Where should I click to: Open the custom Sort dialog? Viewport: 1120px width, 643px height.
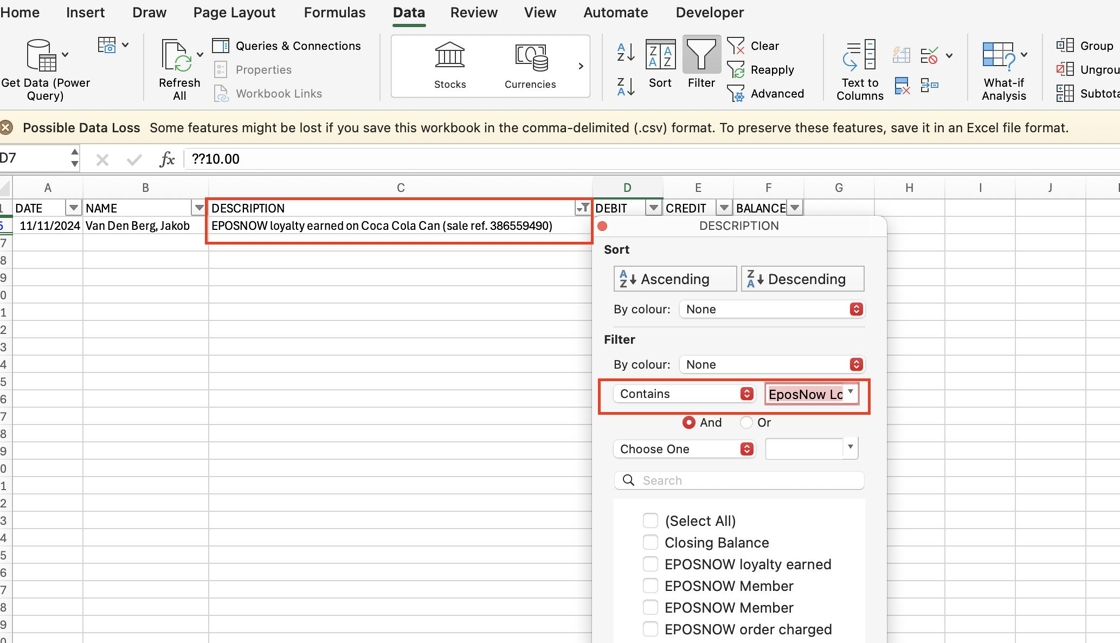[660, 64]
